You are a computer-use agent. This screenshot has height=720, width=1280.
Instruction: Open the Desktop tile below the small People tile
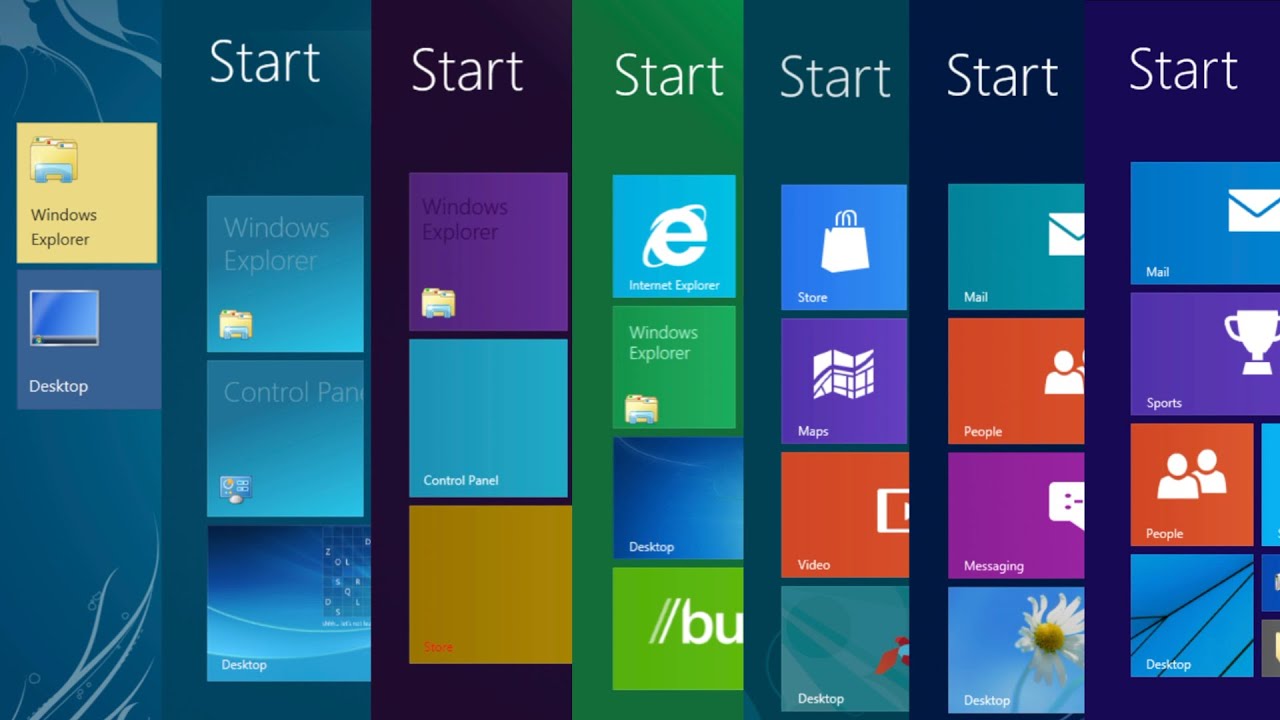(1191, 616)
